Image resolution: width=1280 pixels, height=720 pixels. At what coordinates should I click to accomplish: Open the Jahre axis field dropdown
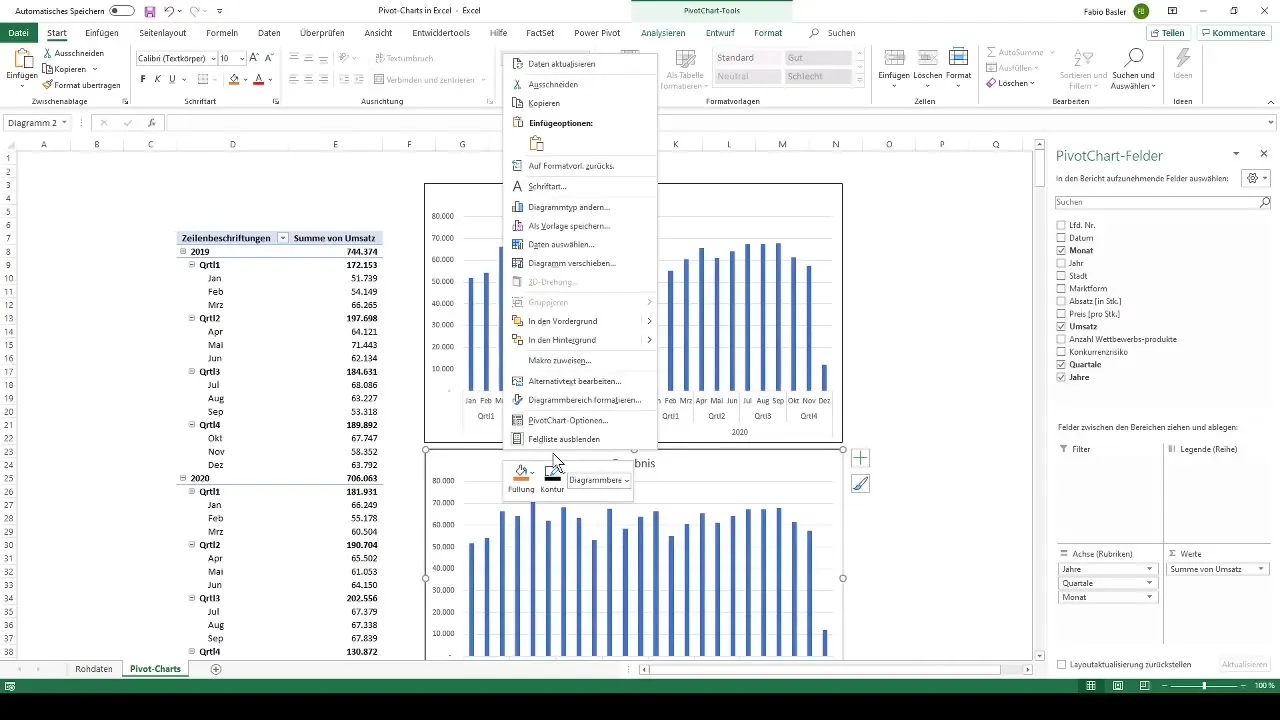click(1150, 569)
